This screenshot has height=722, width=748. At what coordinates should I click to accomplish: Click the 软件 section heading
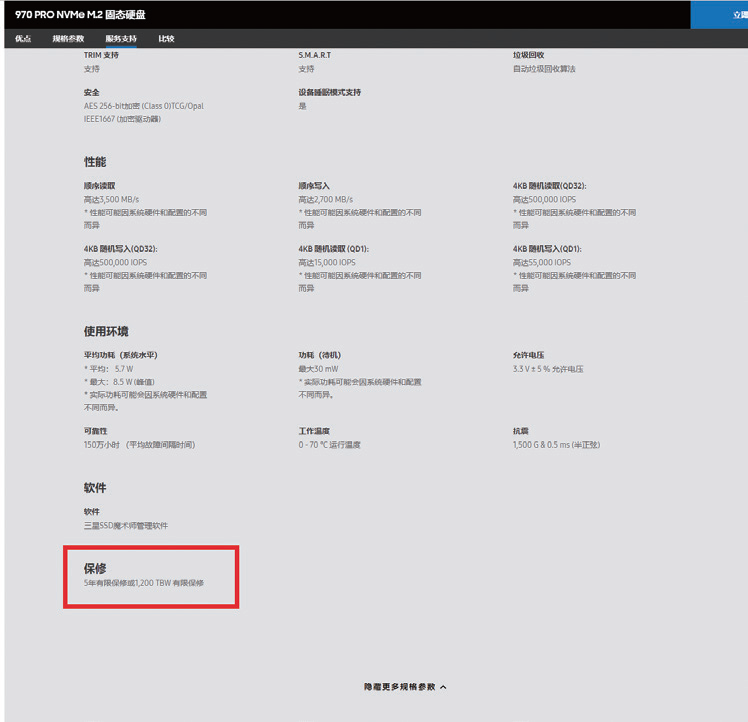pyautogui.click(x=95, y=488)
